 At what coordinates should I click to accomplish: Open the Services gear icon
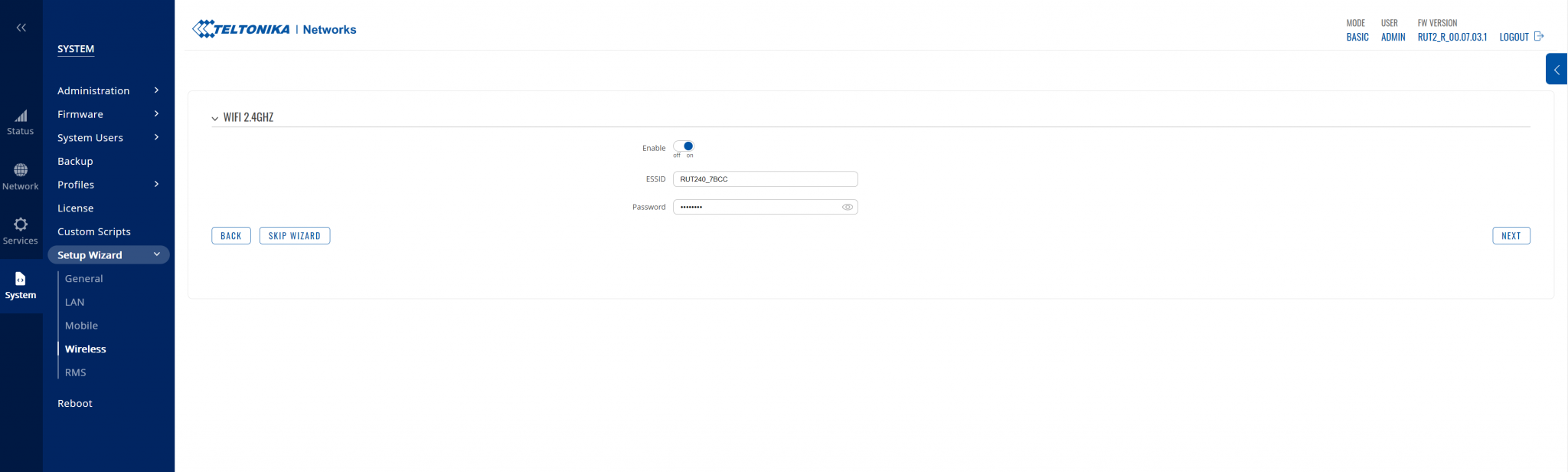(x=21, y=225)
